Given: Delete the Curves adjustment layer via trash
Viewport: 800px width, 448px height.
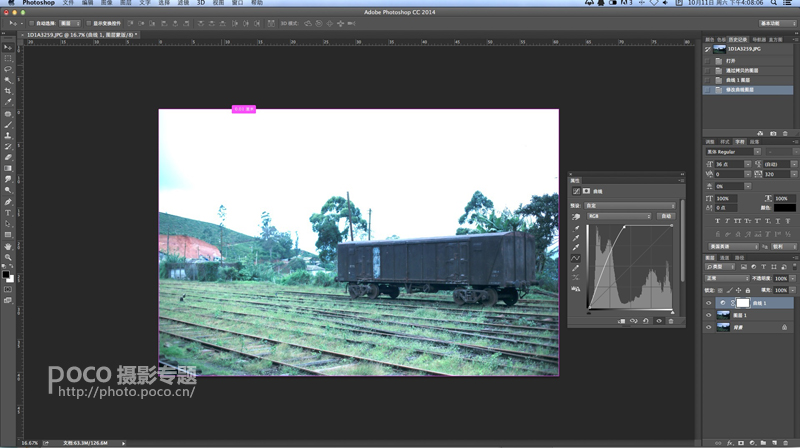Looking at the screenshot, I should (x=671, y=321).
